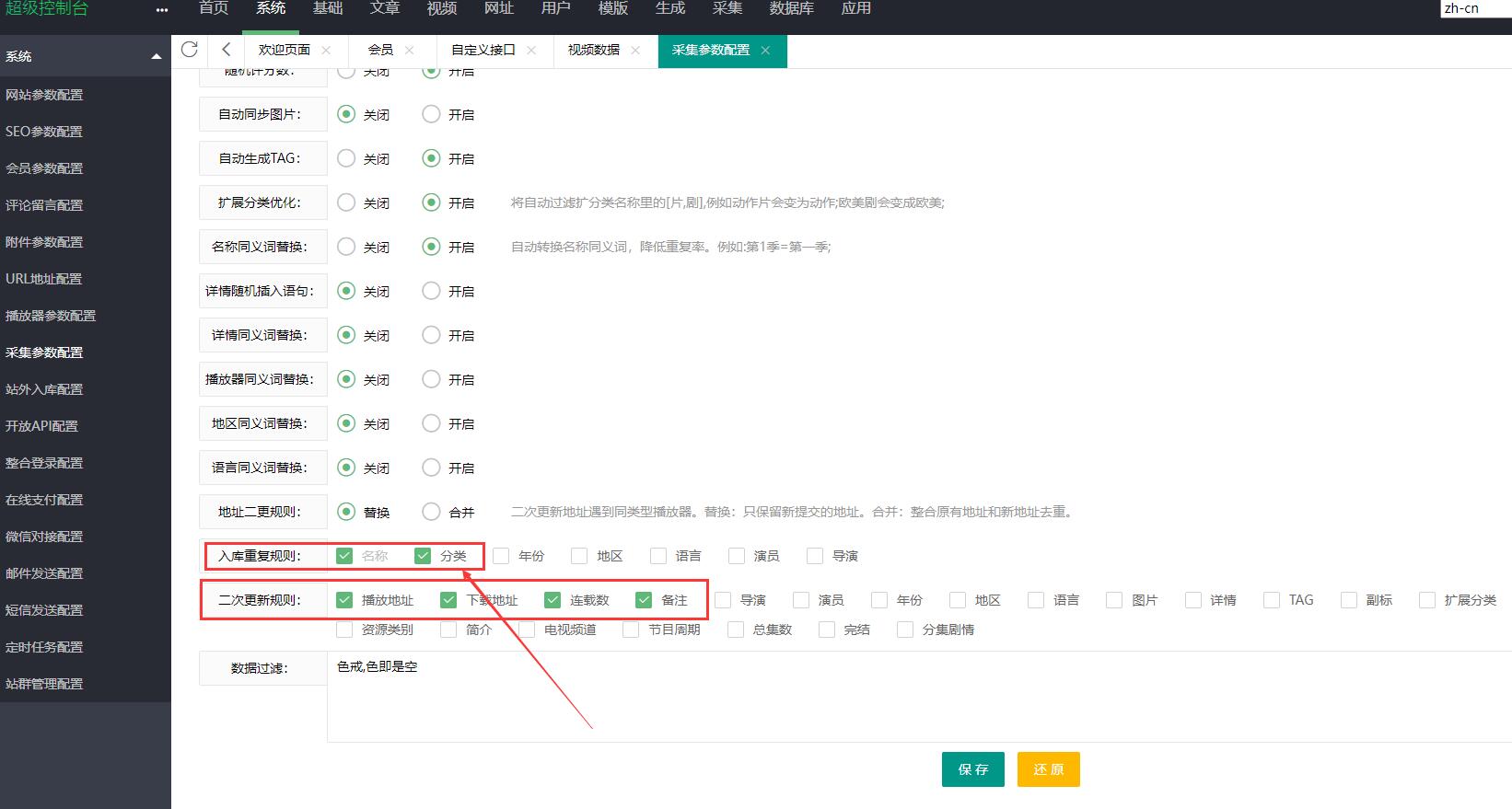
Task: Open URL地址配置 in sidebar
Action: pyautogui.click(x=44, y=279)
